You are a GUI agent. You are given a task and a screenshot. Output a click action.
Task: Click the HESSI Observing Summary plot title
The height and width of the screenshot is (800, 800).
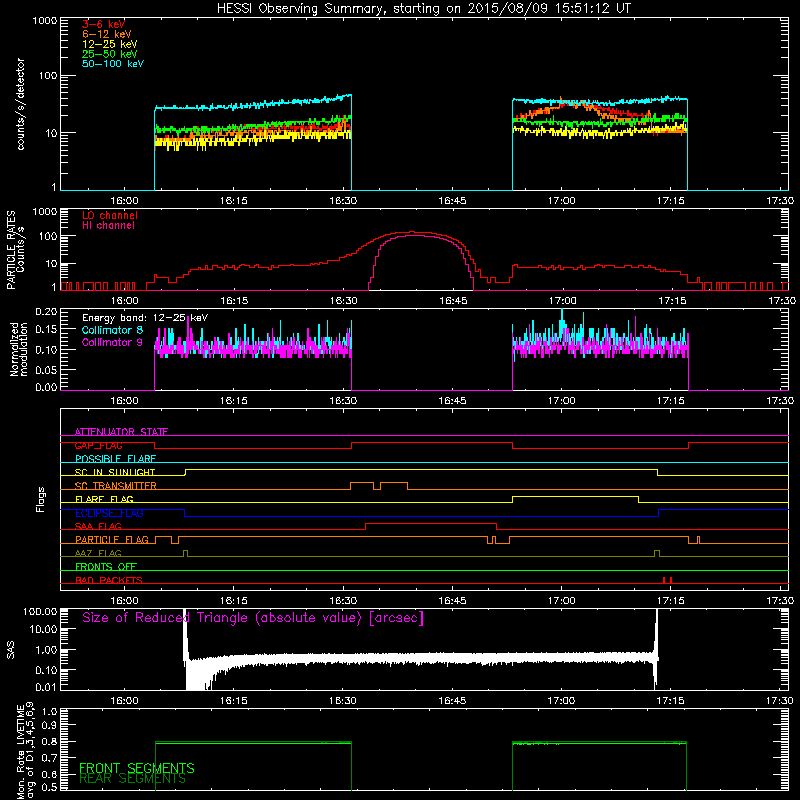tap(423, 9)
